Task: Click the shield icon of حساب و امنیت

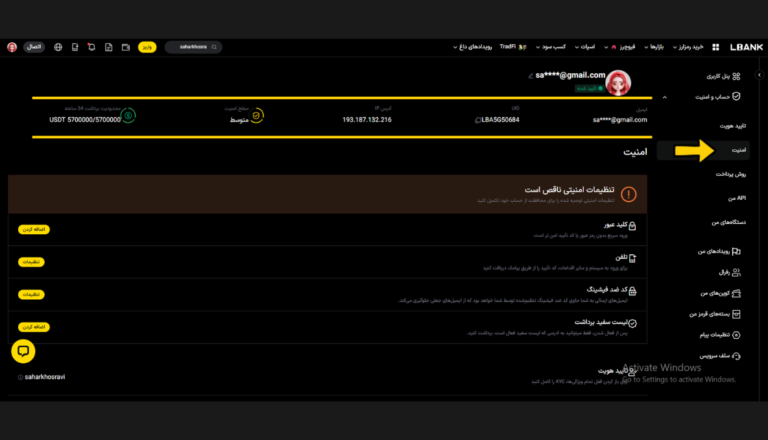Action: (x=736, y=97)
